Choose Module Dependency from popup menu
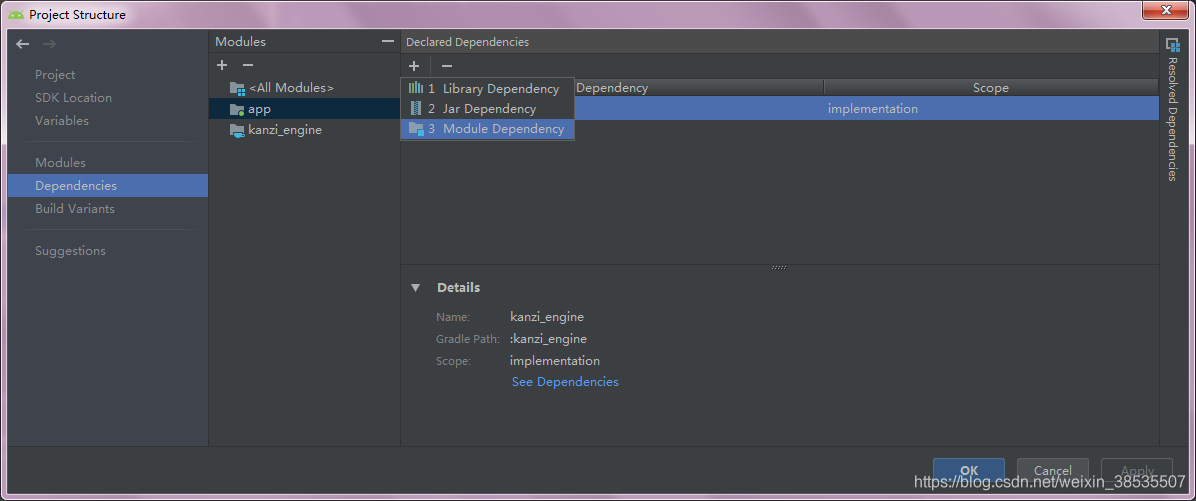Viewport: 1196px width, 501px height. point(487,129)
